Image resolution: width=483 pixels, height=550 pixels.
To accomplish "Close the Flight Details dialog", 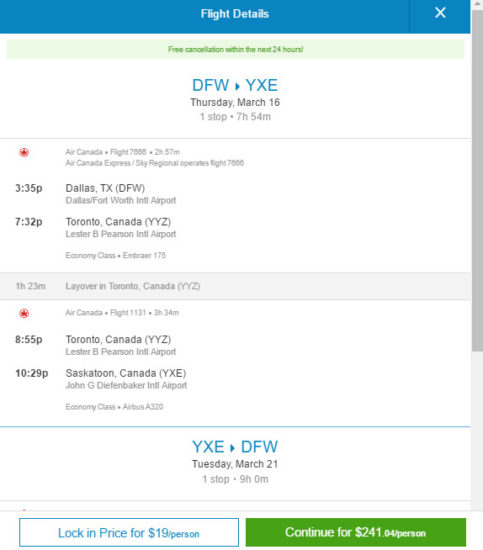I will point(440,13).
